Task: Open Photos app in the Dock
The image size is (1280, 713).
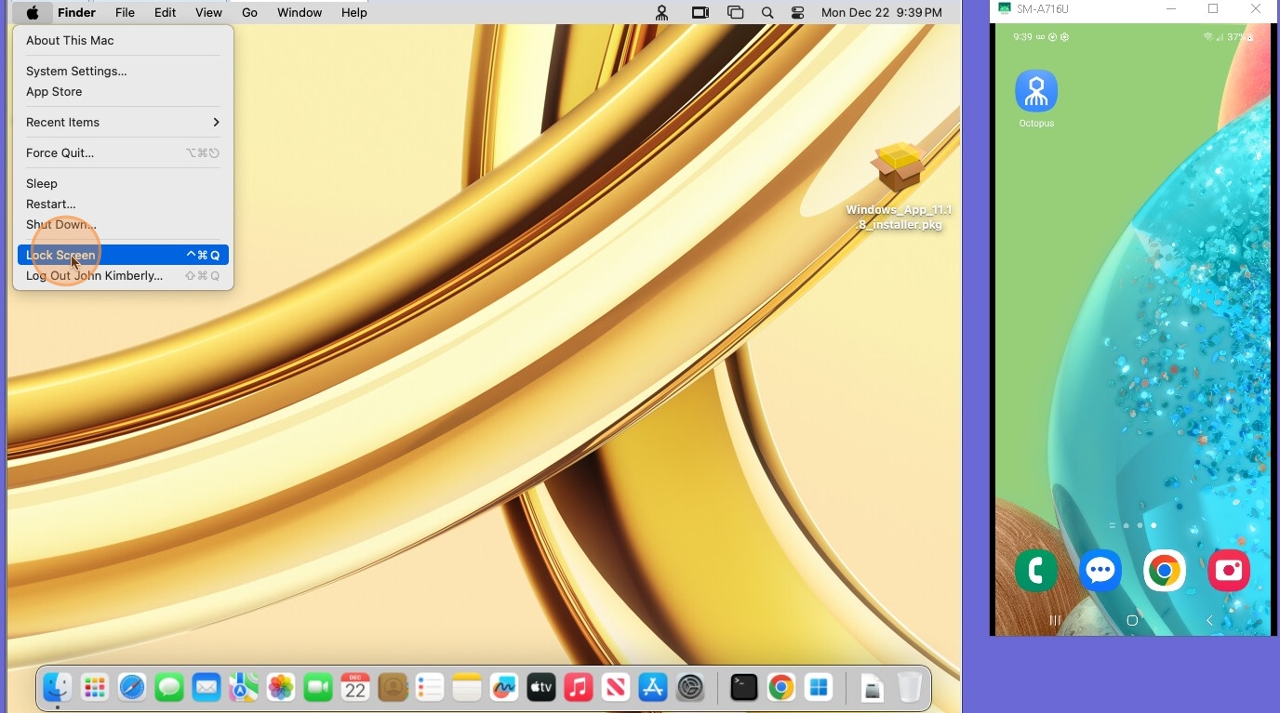Action: click(281, 687)
